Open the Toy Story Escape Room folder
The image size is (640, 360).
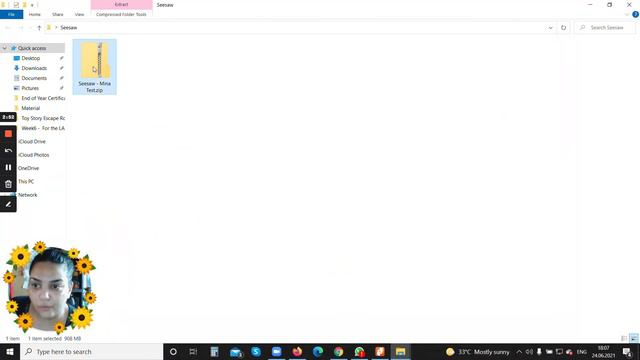(43, 118)
